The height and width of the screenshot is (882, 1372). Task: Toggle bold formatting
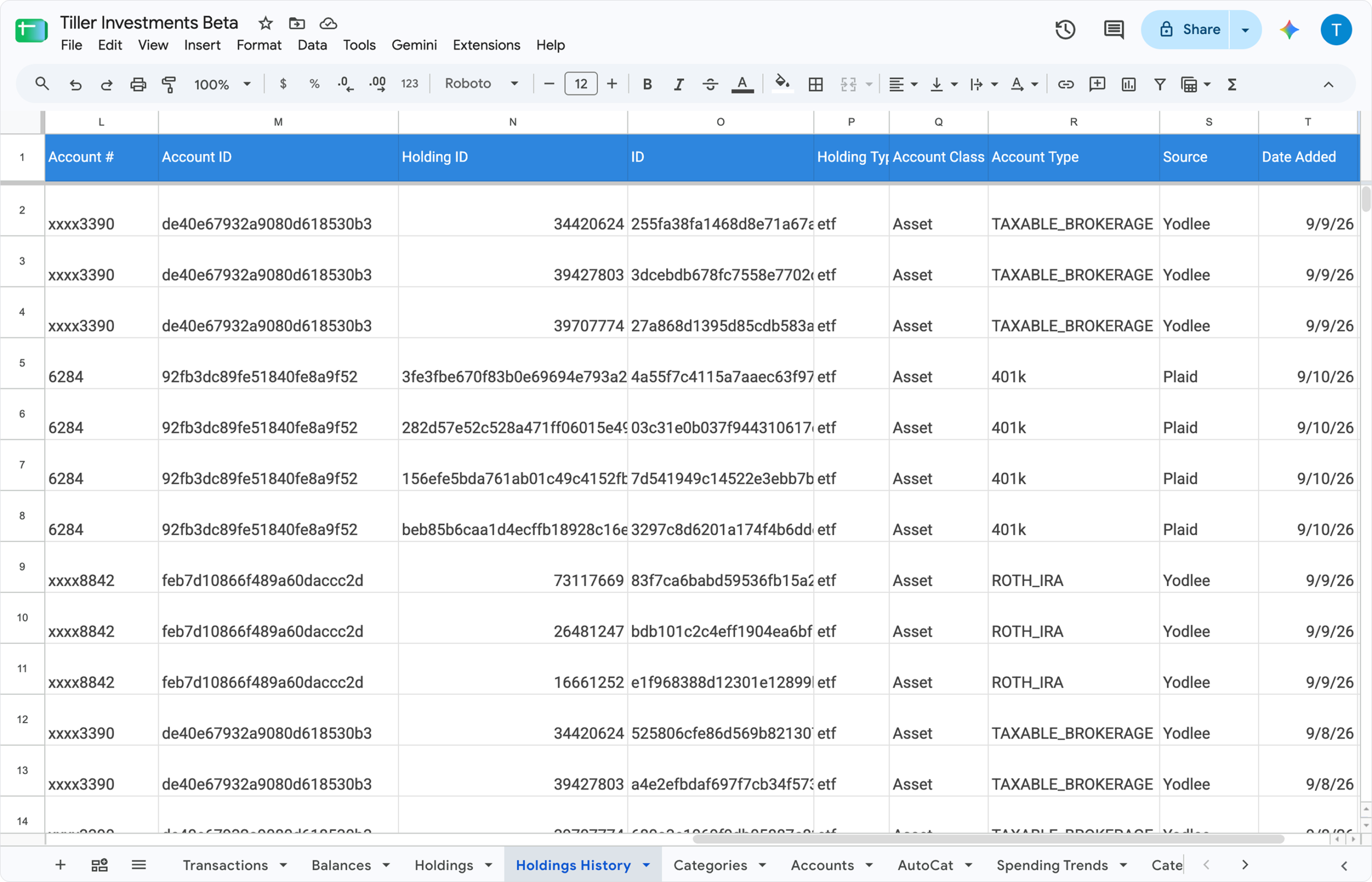(x=647, y=84)
